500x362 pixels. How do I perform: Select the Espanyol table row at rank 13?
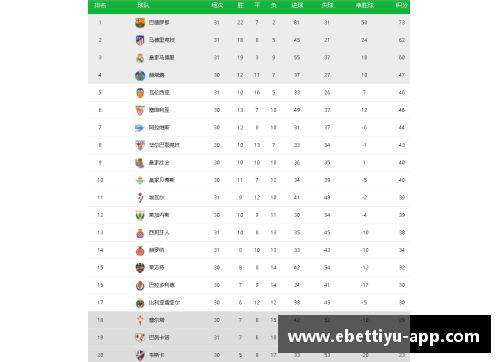[249, 233]
